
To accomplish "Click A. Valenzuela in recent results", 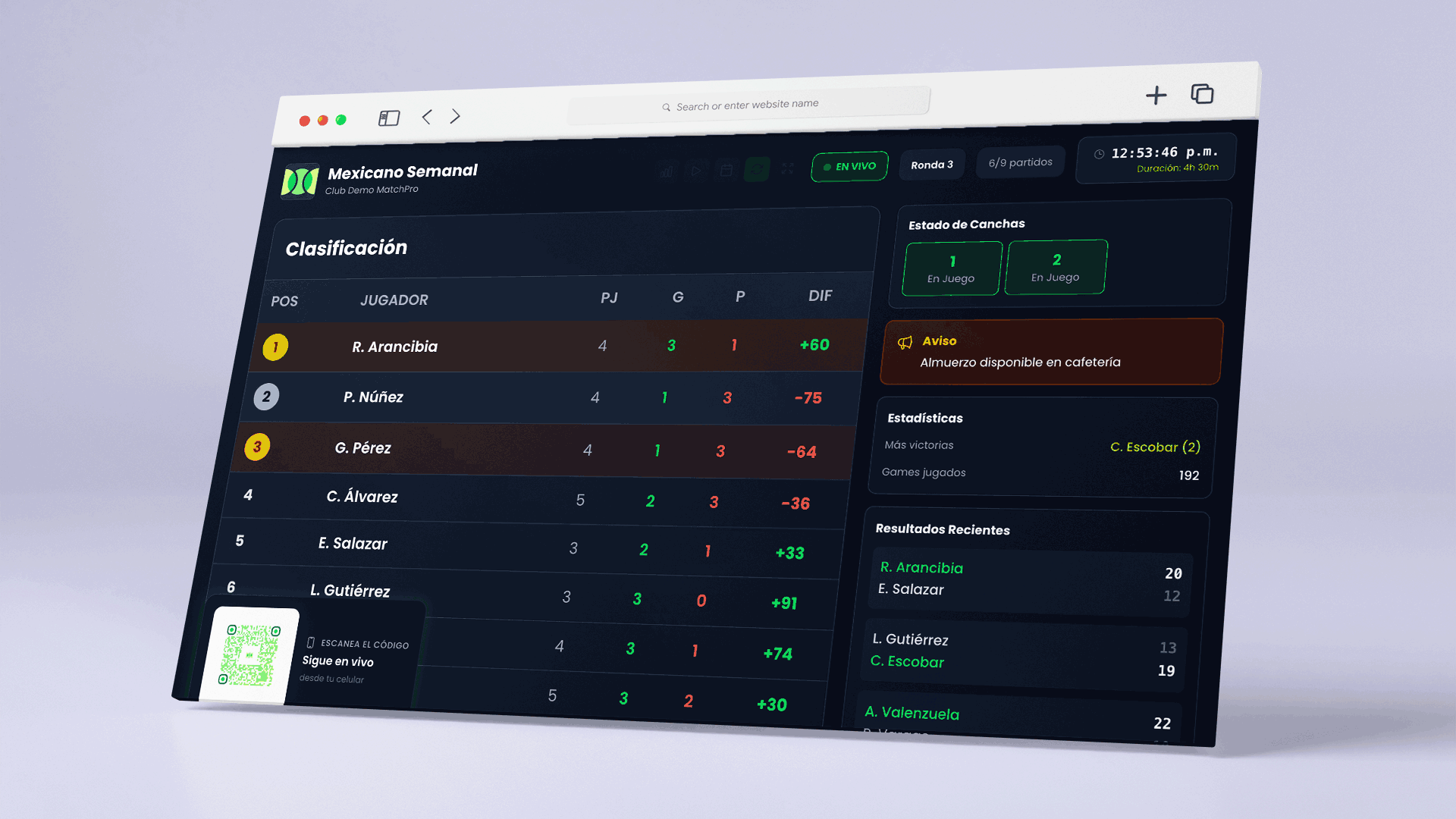I will point(912,713).
